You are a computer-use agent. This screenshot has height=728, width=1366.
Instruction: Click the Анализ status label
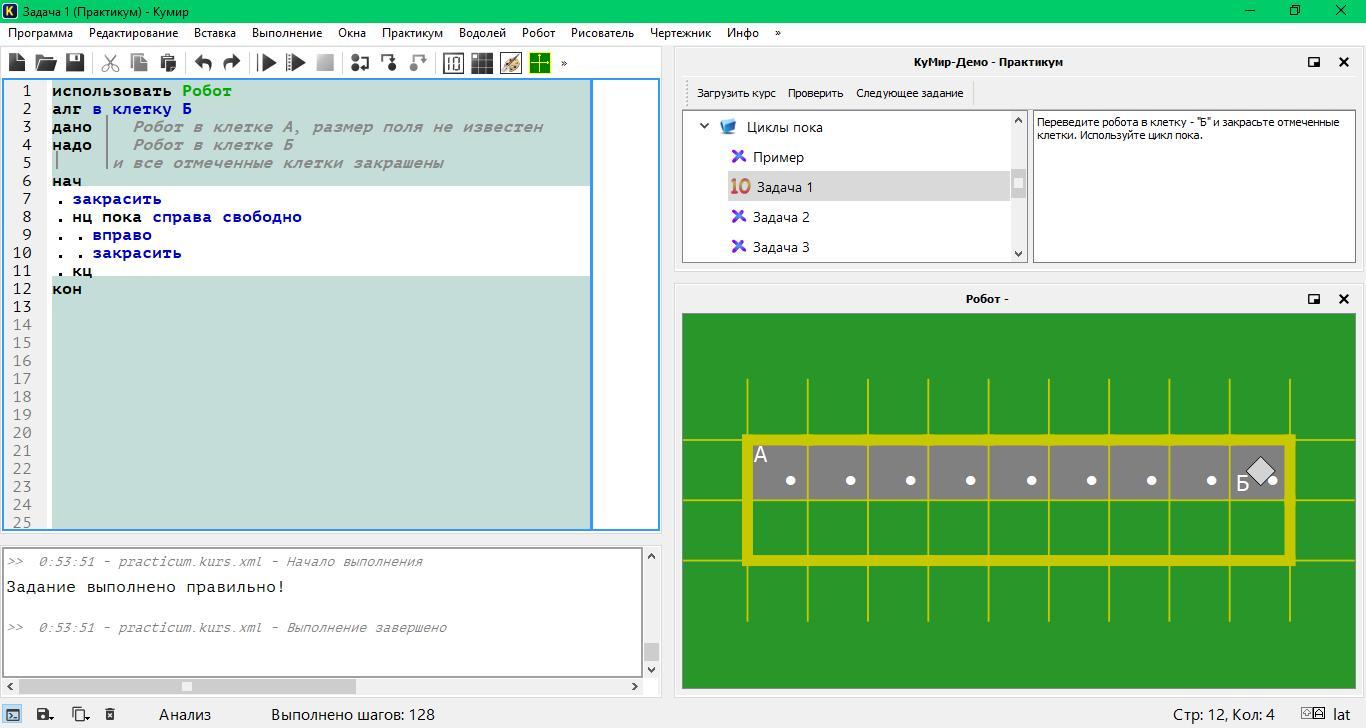(x=185, y=714)
